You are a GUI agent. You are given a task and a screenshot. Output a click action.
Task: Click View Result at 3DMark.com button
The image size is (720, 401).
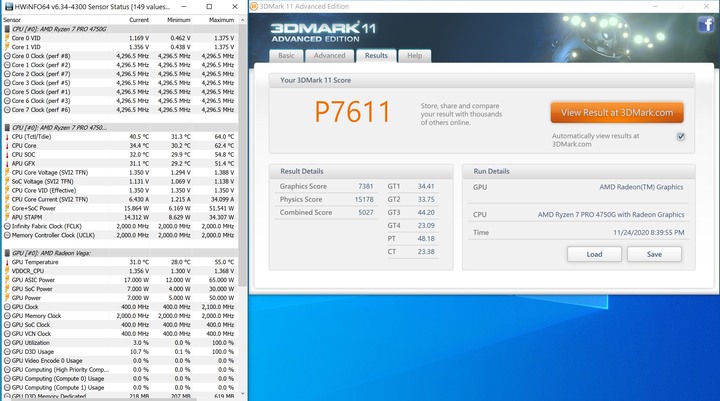point(617,113)
